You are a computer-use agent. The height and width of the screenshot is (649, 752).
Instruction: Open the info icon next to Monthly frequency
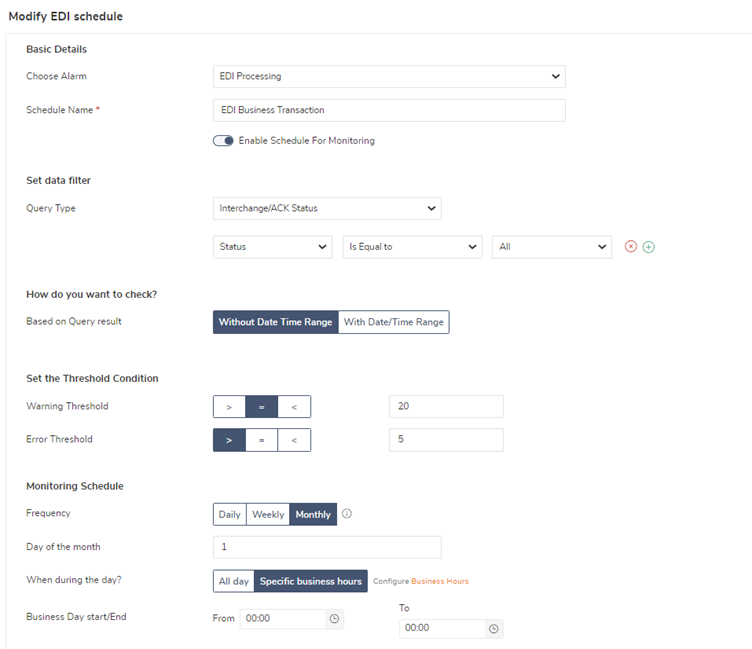click(x=347, y=514)
